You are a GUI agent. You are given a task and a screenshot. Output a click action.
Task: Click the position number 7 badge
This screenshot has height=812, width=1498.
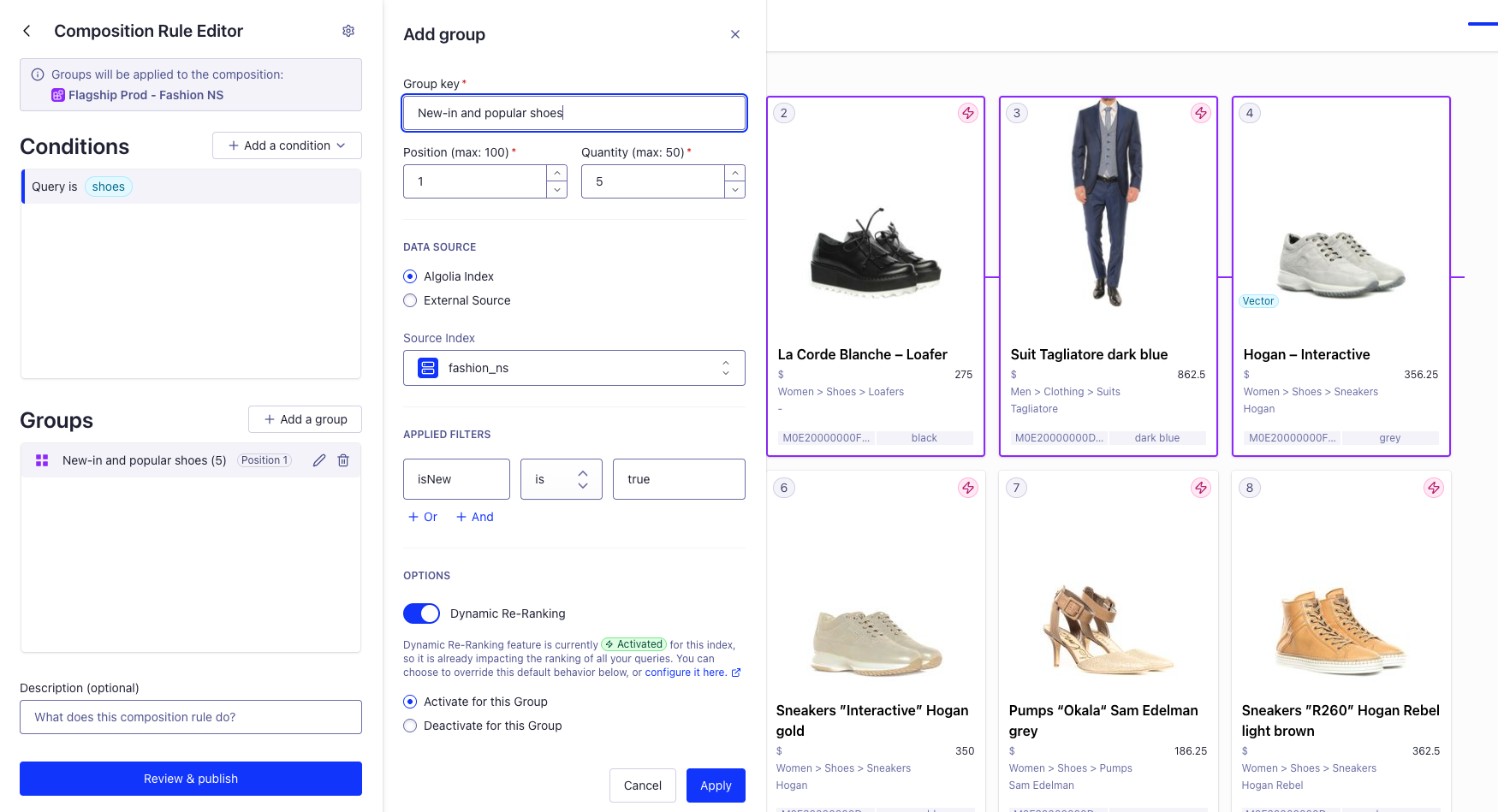[1016, 488]
